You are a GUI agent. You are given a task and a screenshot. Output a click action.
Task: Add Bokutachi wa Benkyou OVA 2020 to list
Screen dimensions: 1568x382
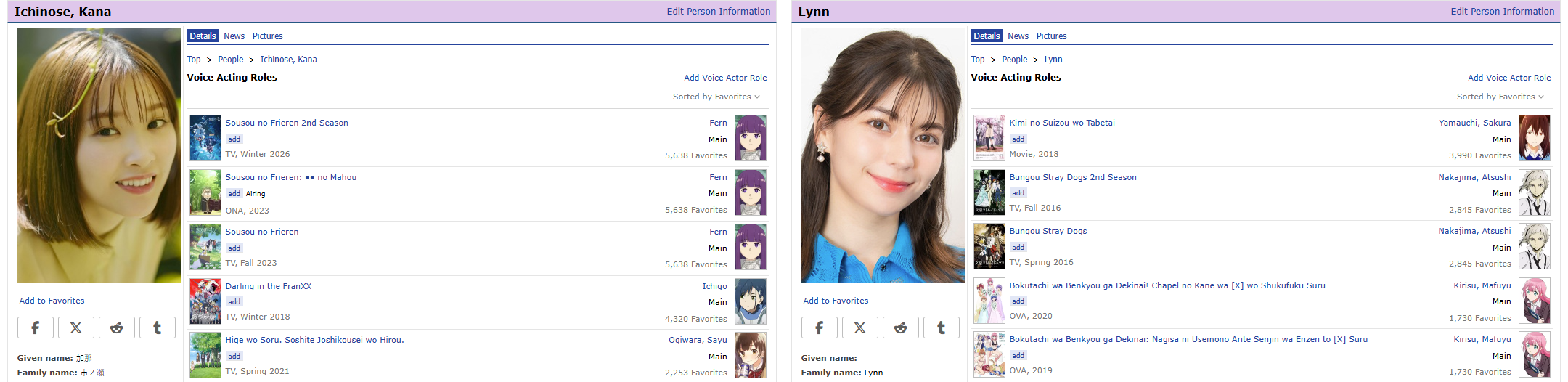[x=1018, y=301]
